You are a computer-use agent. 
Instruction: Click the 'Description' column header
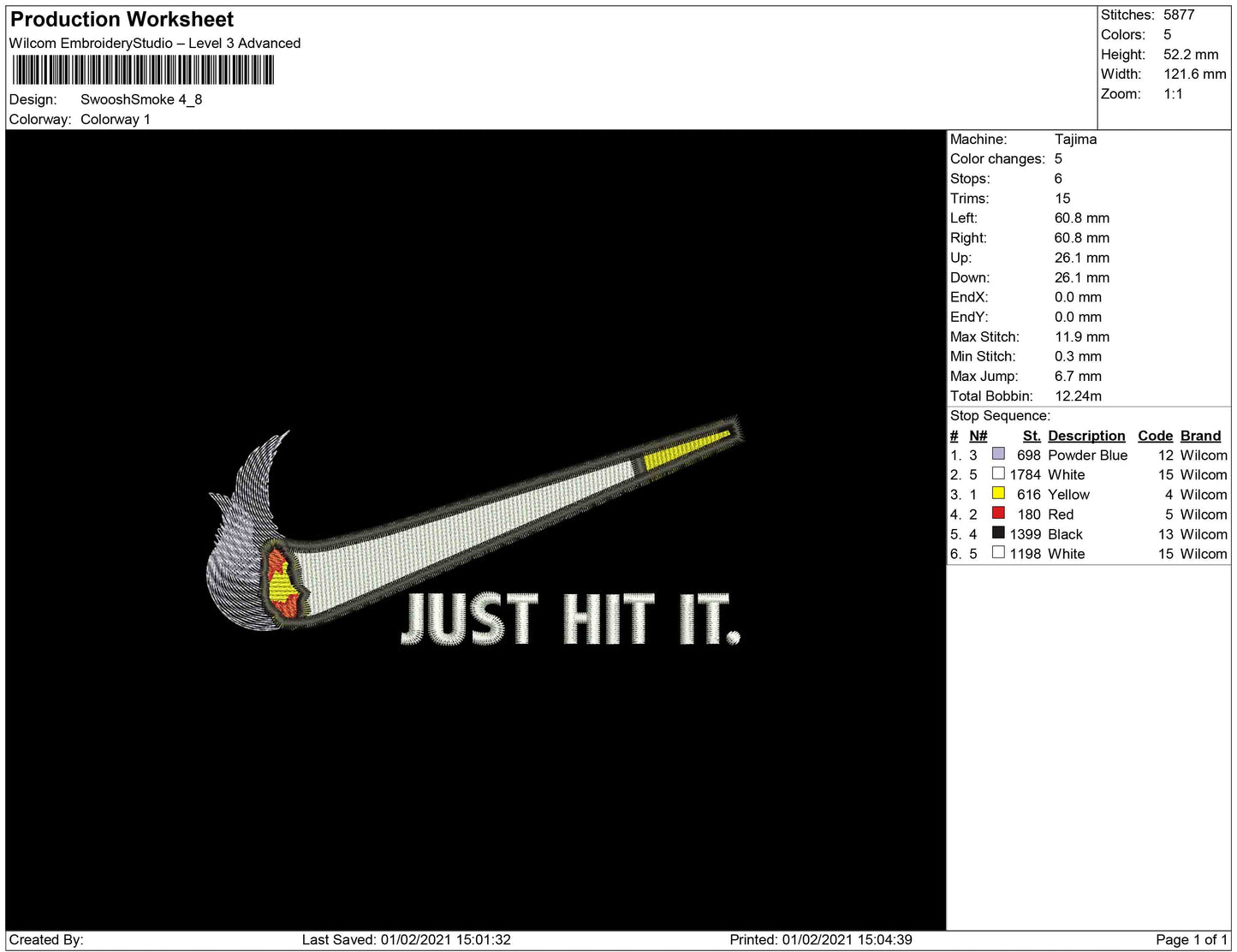click(x=1086, y=436)
